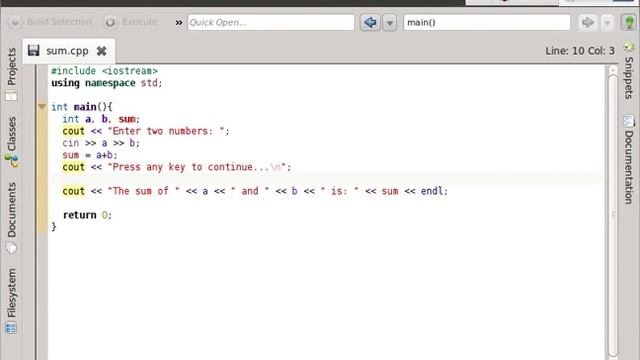
Task: Click save icon on sum.cpp tab
Action: (33, 51)
